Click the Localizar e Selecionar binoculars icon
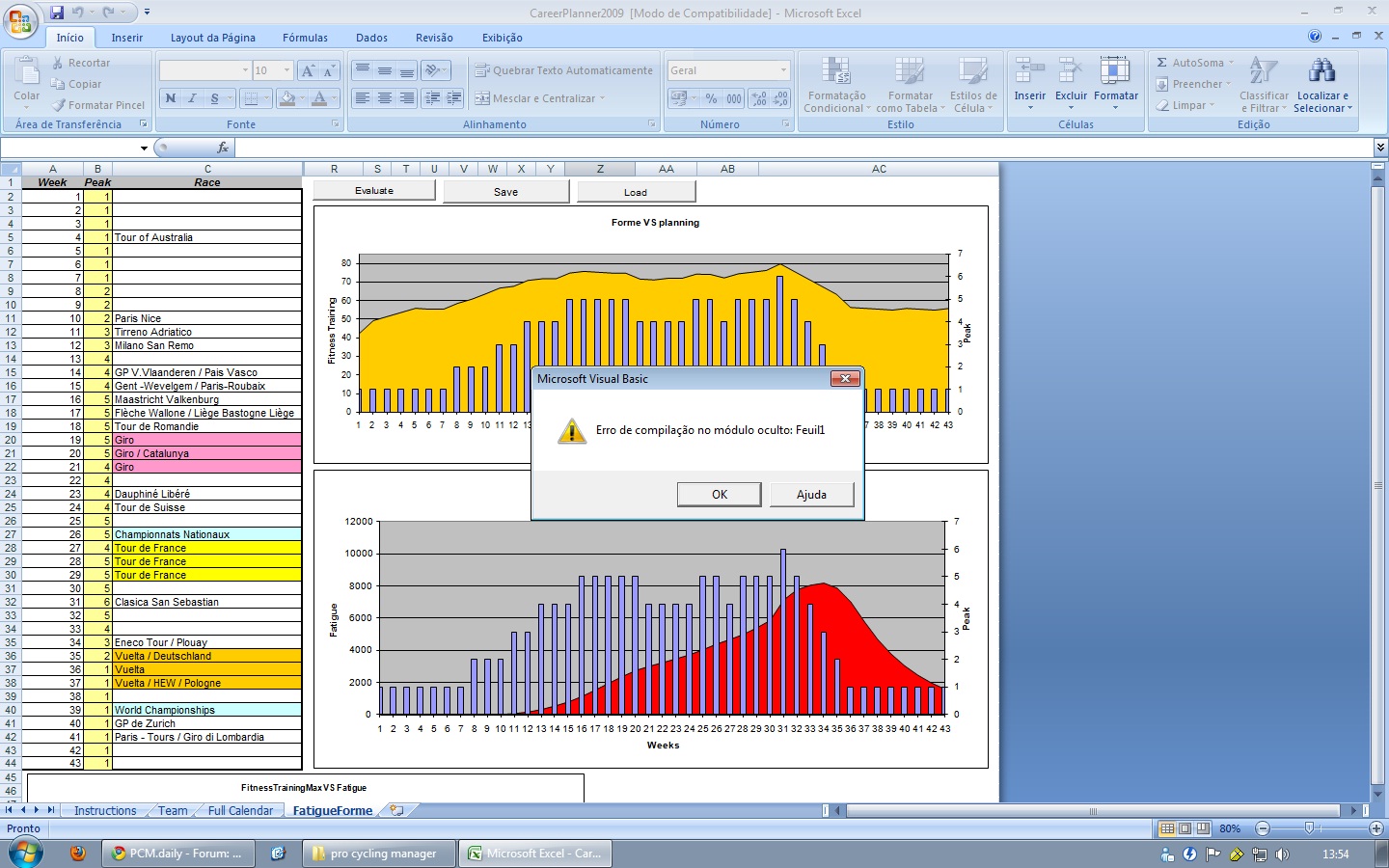This screenshot has height=868, width=1389. pos(1321,71)
